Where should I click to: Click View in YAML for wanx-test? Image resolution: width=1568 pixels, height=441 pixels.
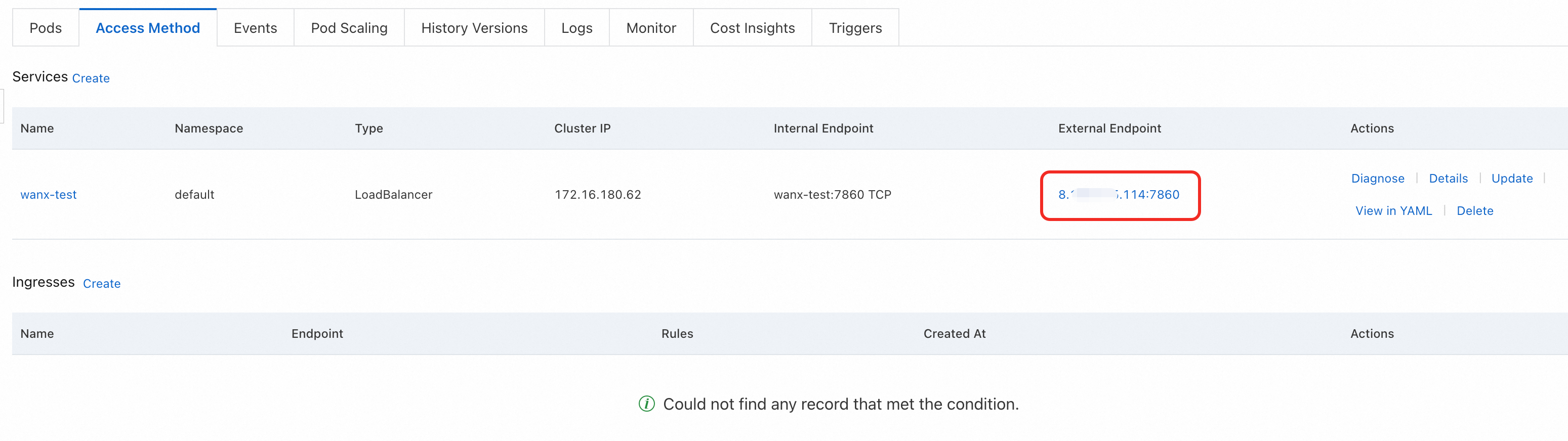click(x=1393, y=210)
